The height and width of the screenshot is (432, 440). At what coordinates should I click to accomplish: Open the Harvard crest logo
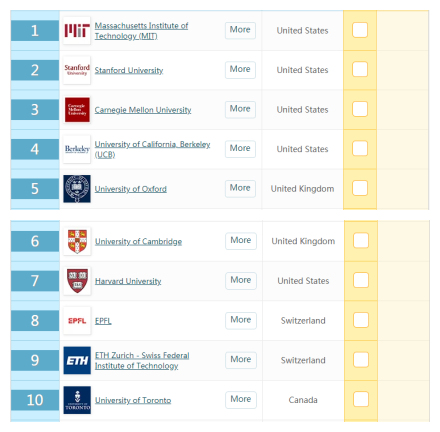77,281
